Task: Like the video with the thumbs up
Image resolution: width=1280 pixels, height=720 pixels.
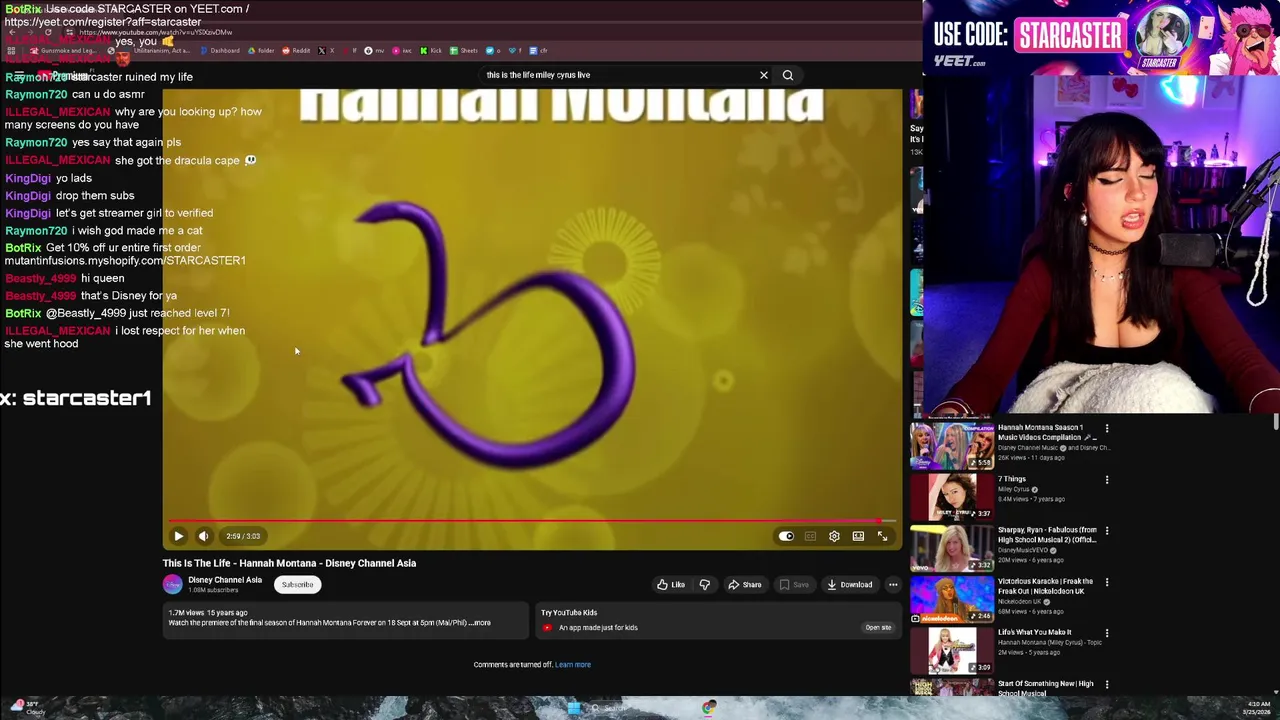Action: coord(671,585)
